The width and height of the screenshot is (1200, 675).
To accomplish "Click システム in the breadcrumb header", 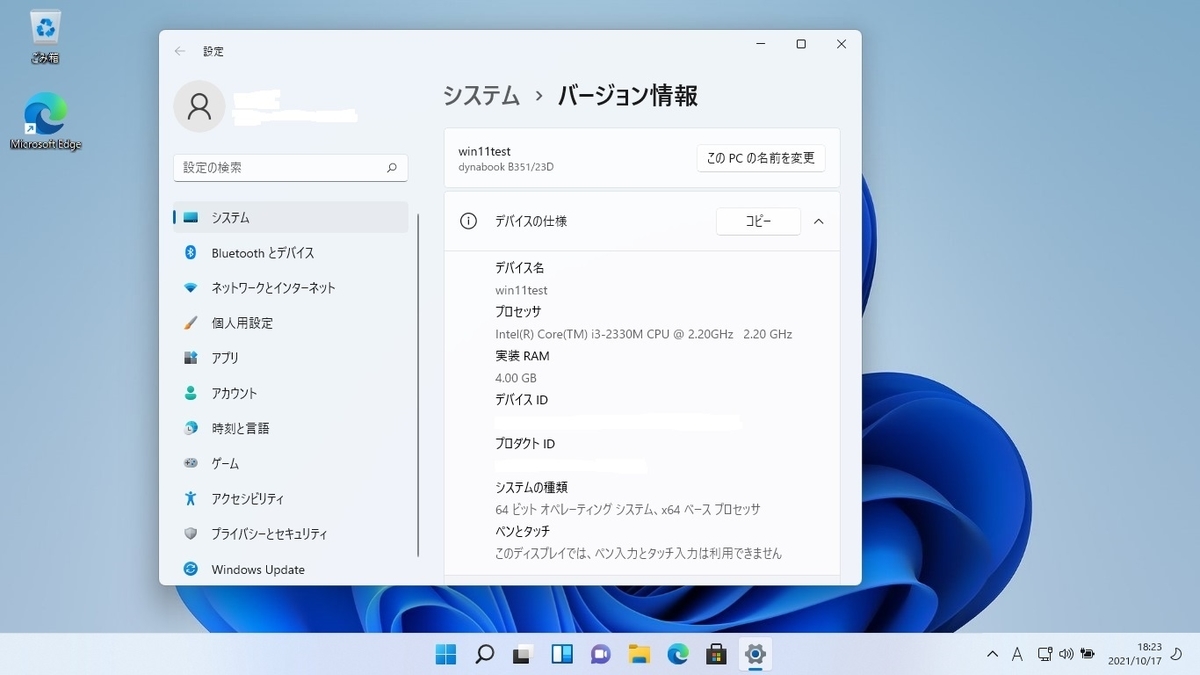I will tap(482, 96).
